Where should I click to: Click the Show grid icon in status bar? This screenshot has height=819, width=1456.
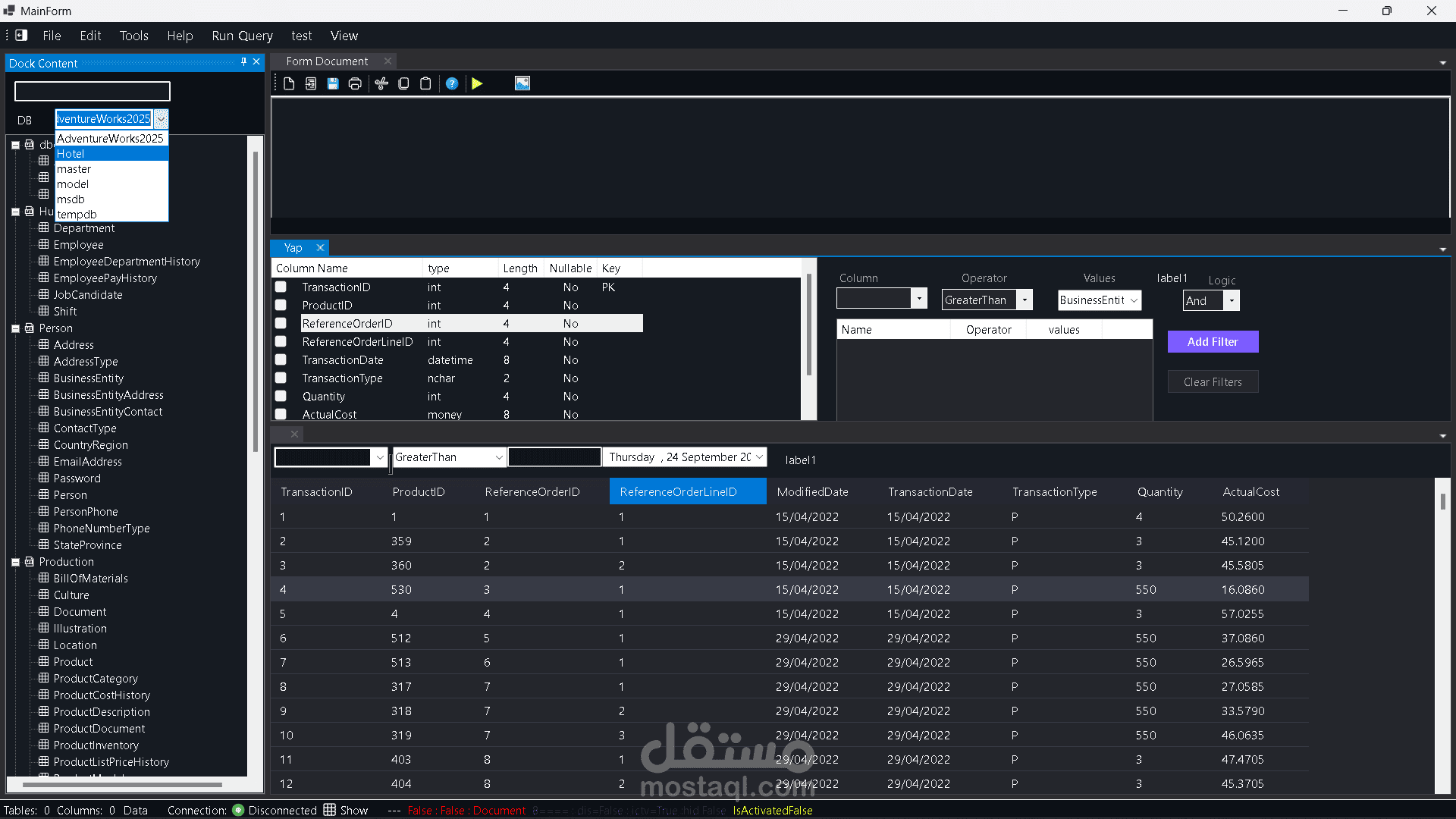point(330,810)
